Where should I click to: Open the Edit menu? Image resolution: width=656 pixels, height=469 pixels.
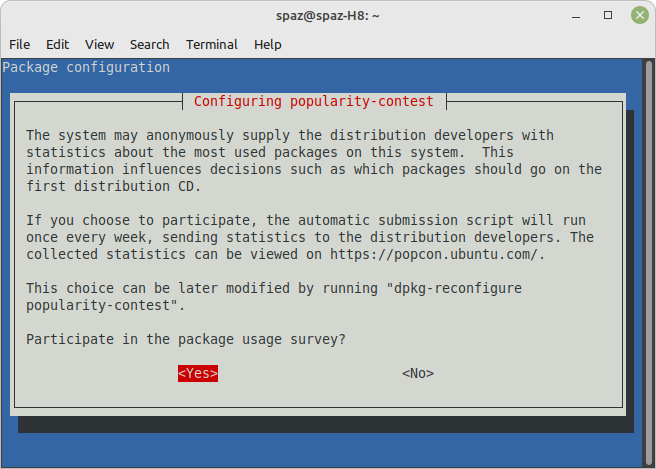point(57,44)
